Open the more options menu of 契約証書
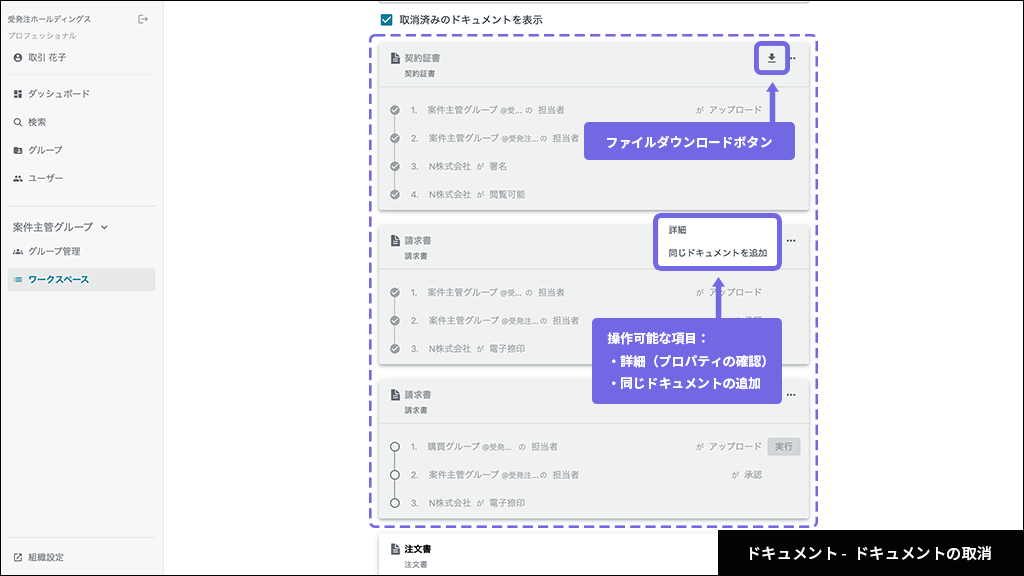 [x=793, y=58]
